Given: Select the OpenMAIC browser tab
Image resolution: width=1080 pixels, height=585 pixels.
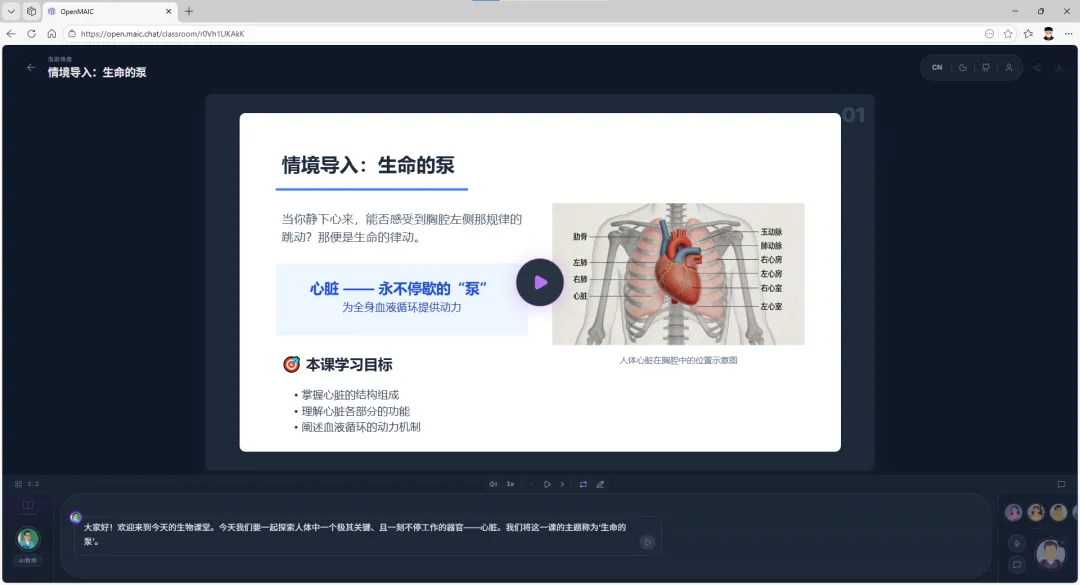Looking at the screenshot, I should (110, 12).
